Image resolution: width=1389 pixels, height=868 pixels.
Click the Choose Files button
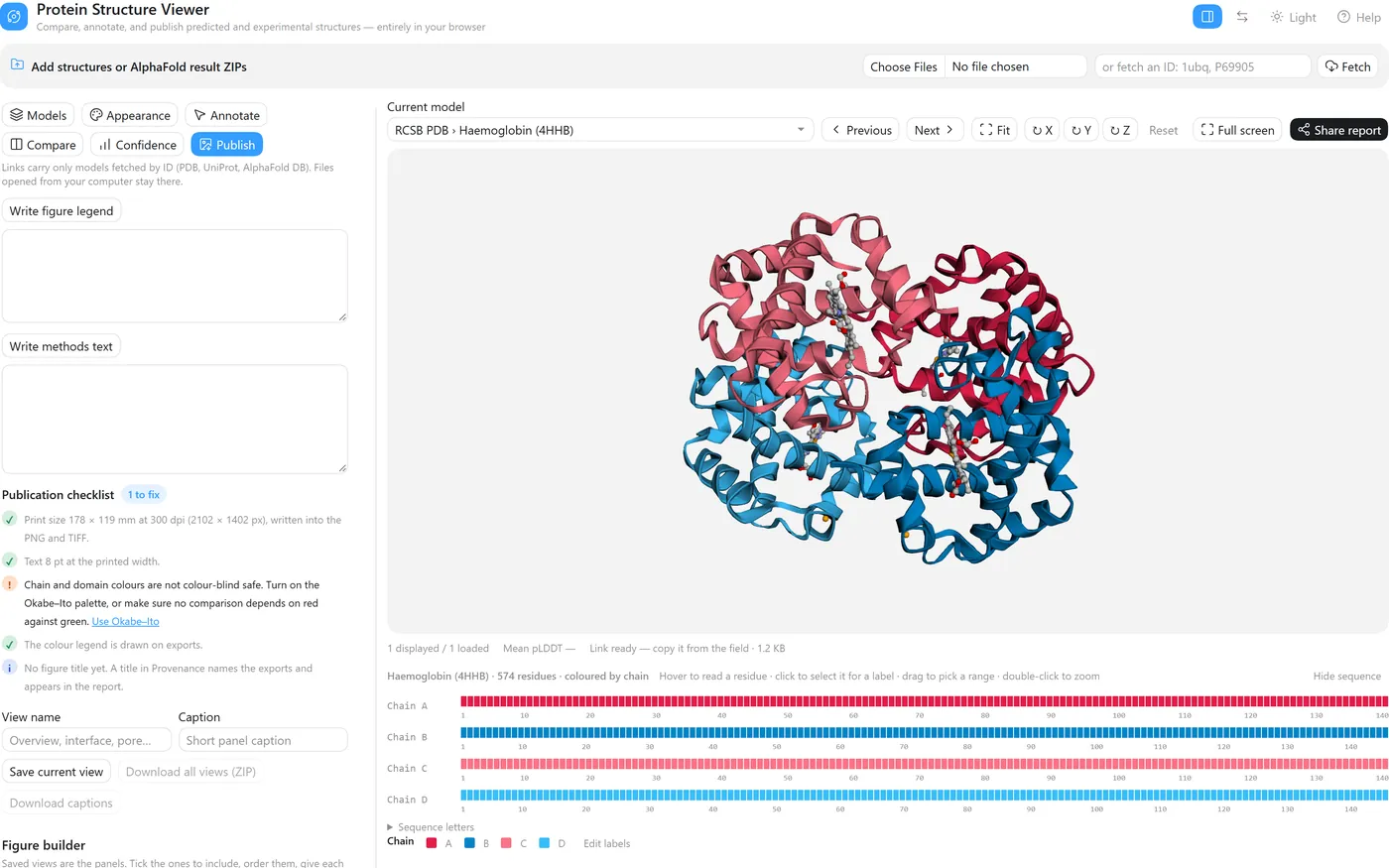click(x=904, y=66)
